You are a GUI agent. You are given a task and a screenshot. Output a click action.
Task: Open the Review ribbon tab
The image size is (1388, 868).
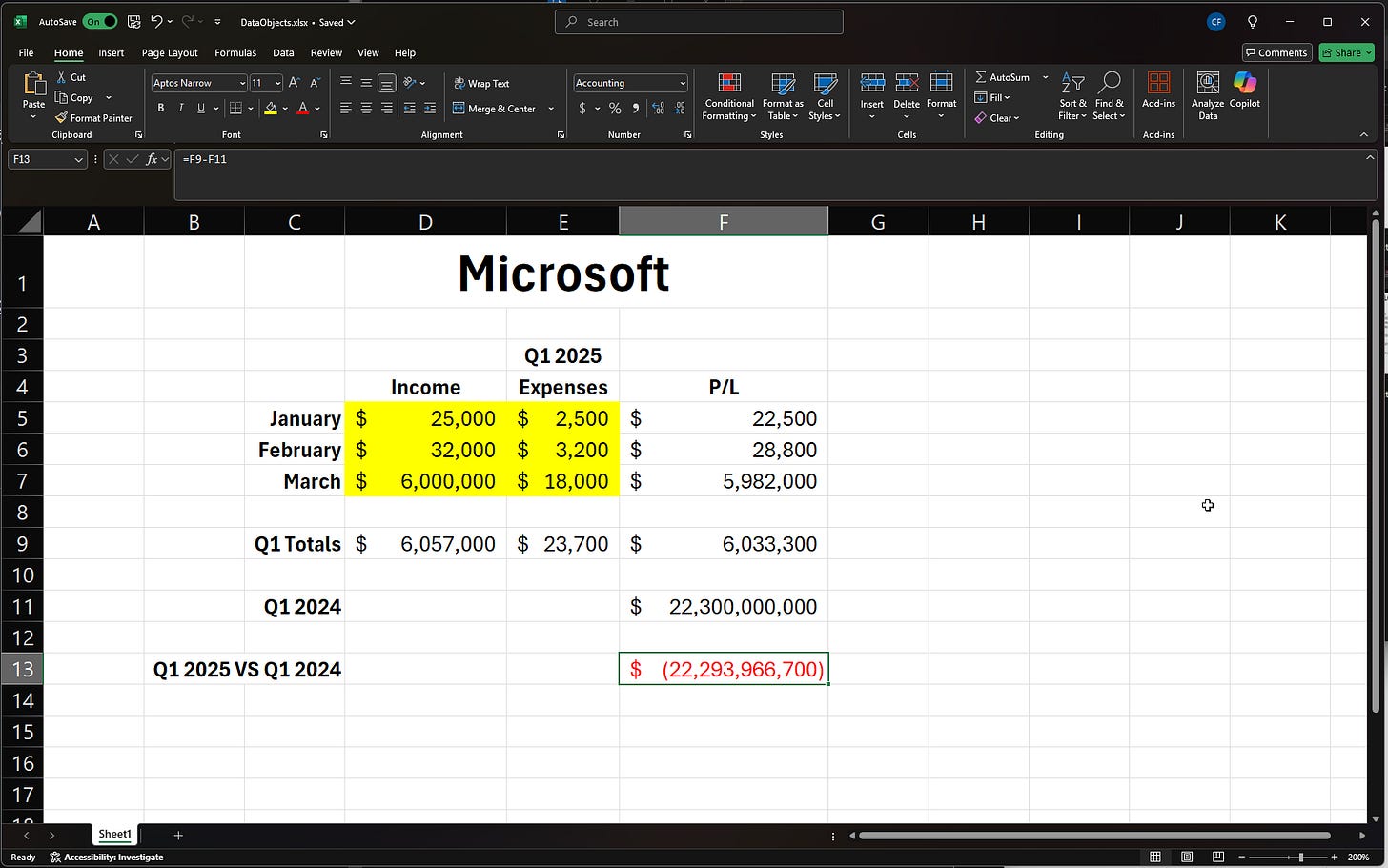[x=326, y=52]
